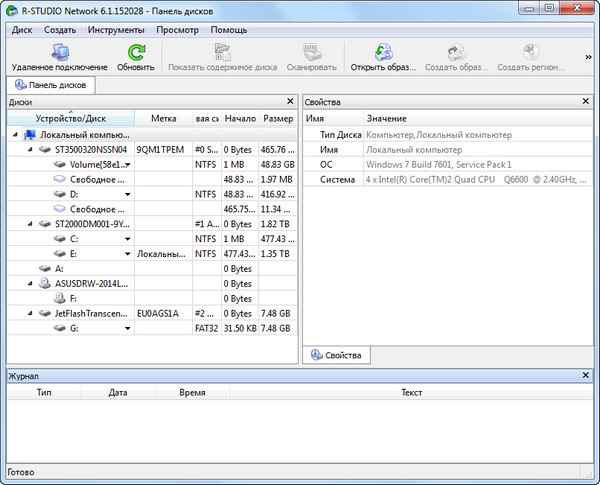
Task: Collapse the Локальный компьютер root node
Action: [x=15, y=134]
